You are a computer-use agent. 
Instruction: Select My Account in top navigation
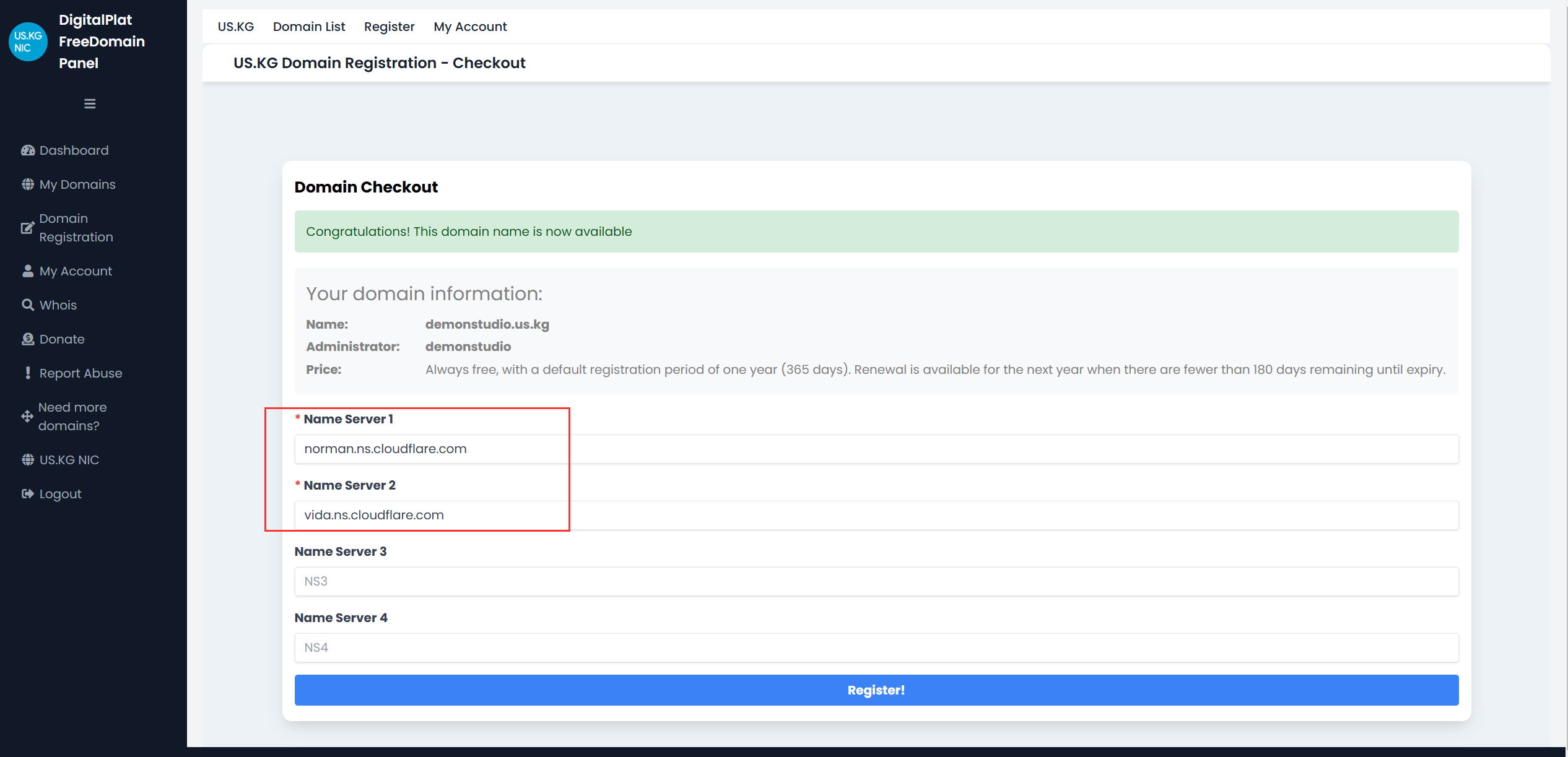(x=470, y=27)
